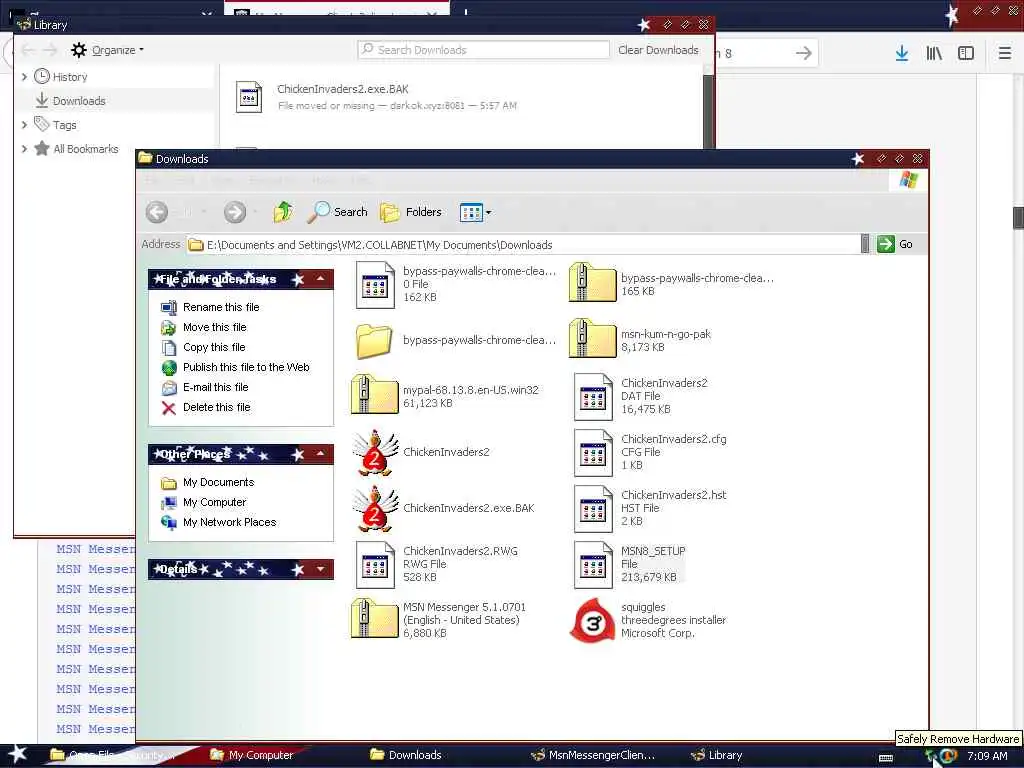
Task: Open the Organize menu in Library window
Action: click(x=108, y=50)
